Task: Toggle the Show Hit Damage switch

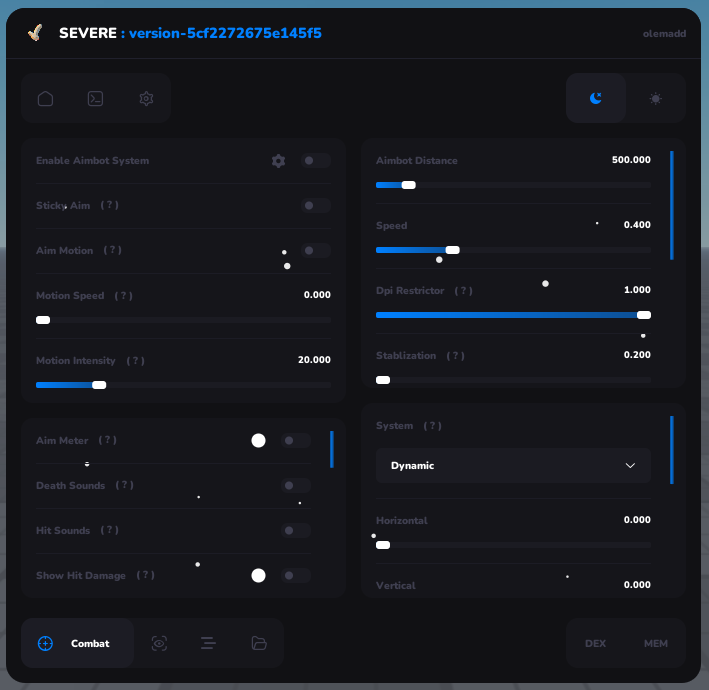Action: [x=296, y=576]
